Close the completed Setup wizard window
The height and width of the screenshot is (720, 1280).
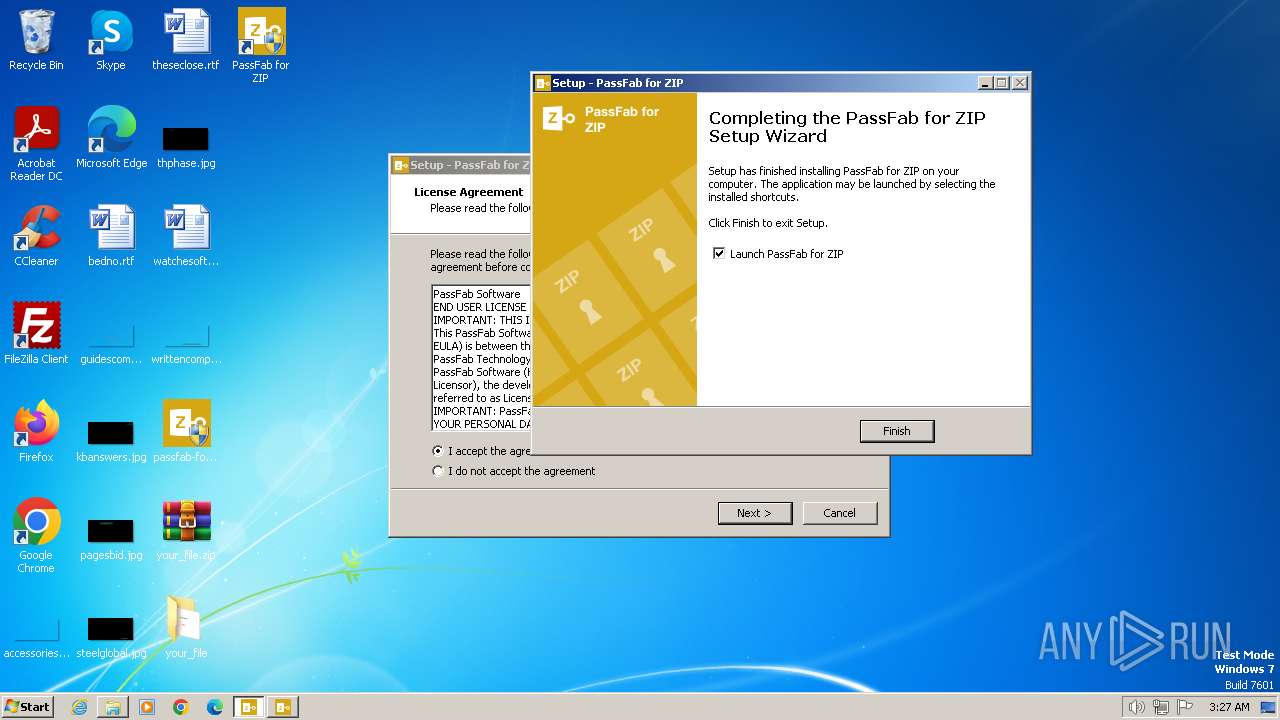pos(1019,83)
